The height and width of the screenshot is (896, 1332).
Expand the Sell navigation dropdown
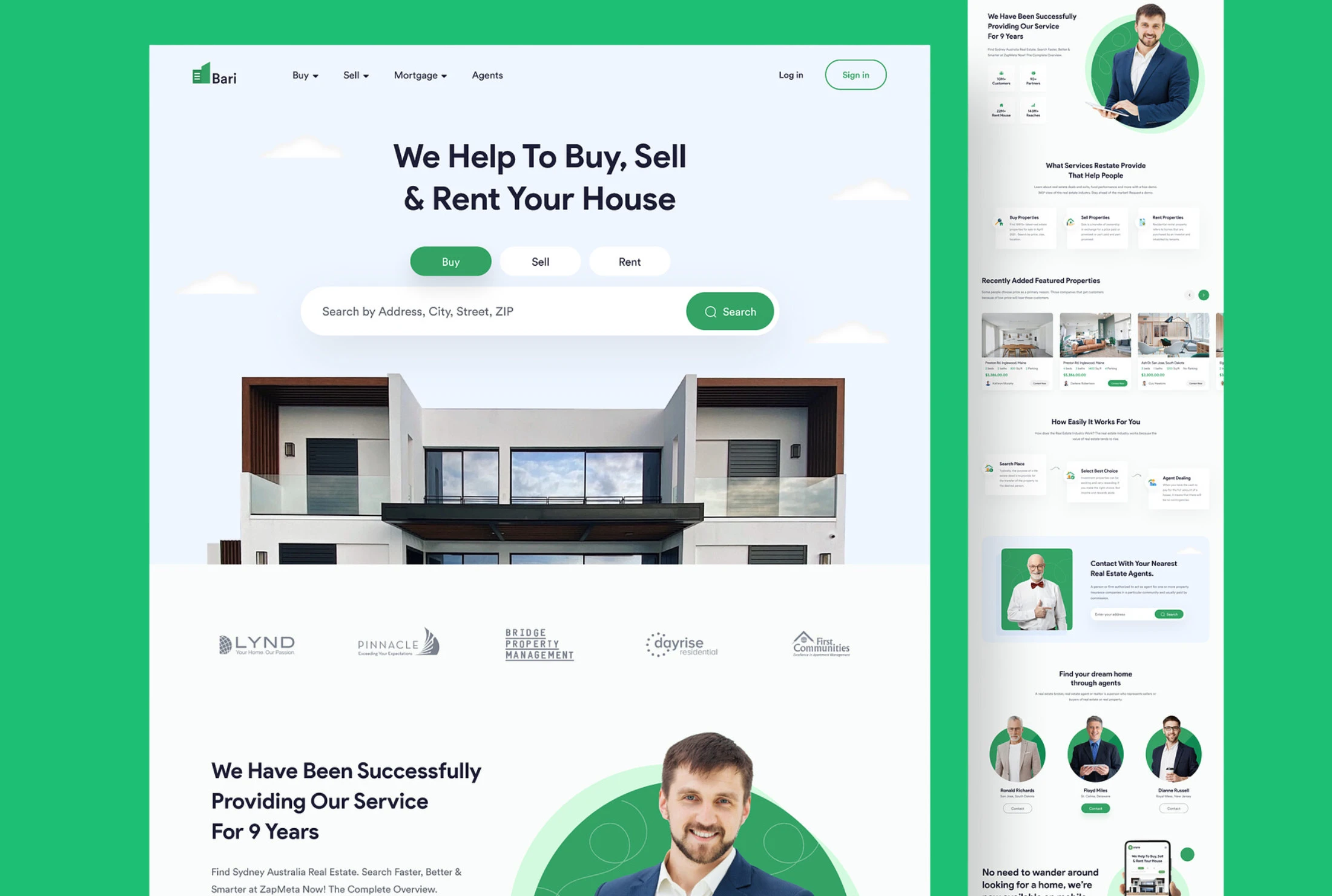(x=355, y=75)
